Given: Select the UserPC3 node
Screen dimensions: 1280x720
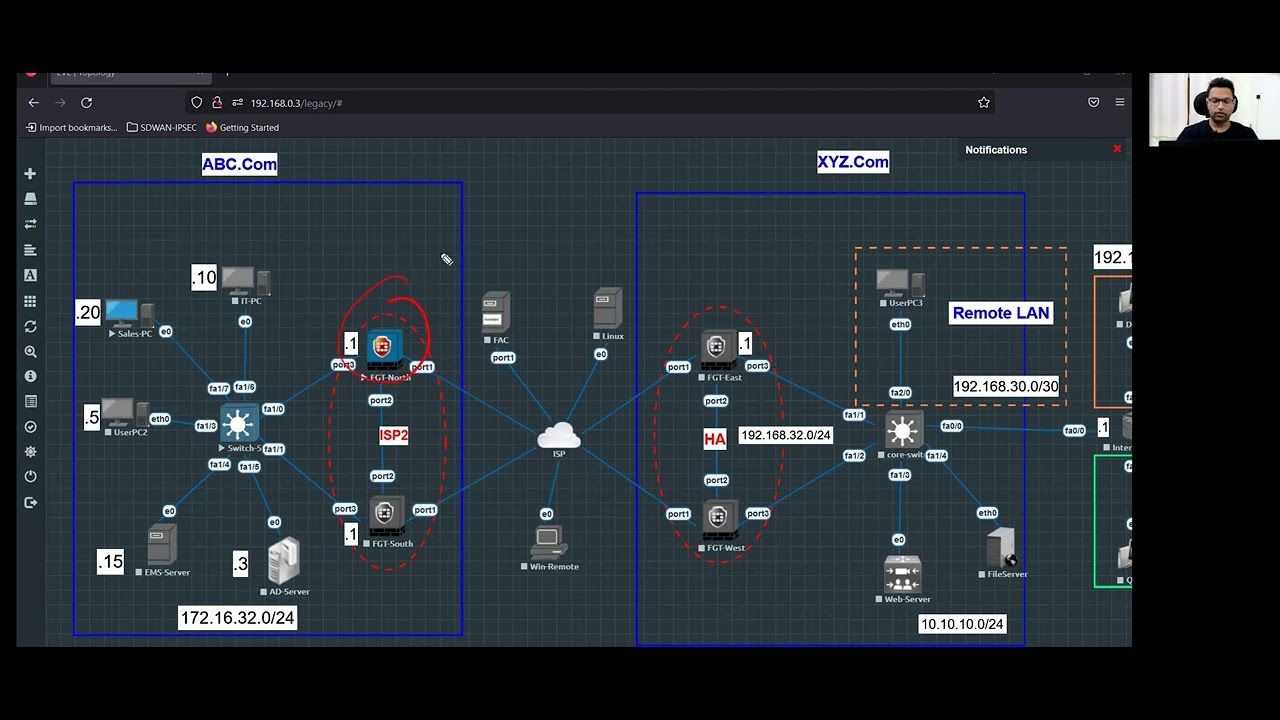Looking at the screenshot, I should (x=900, y=284).
